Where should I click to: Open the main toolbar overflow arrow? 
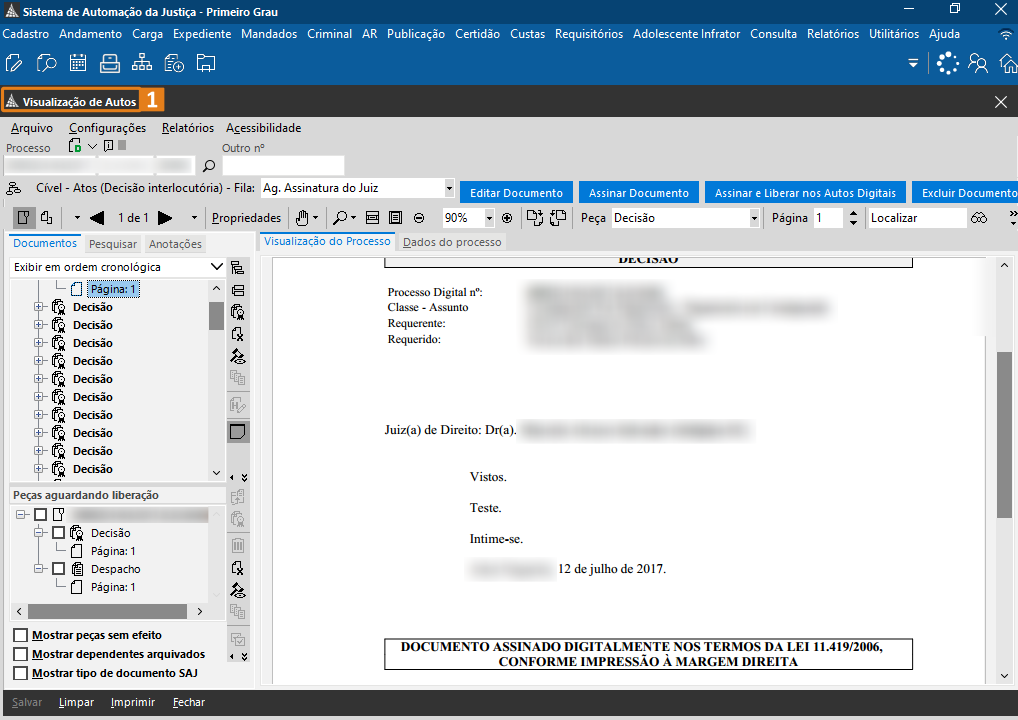(913, 64)
